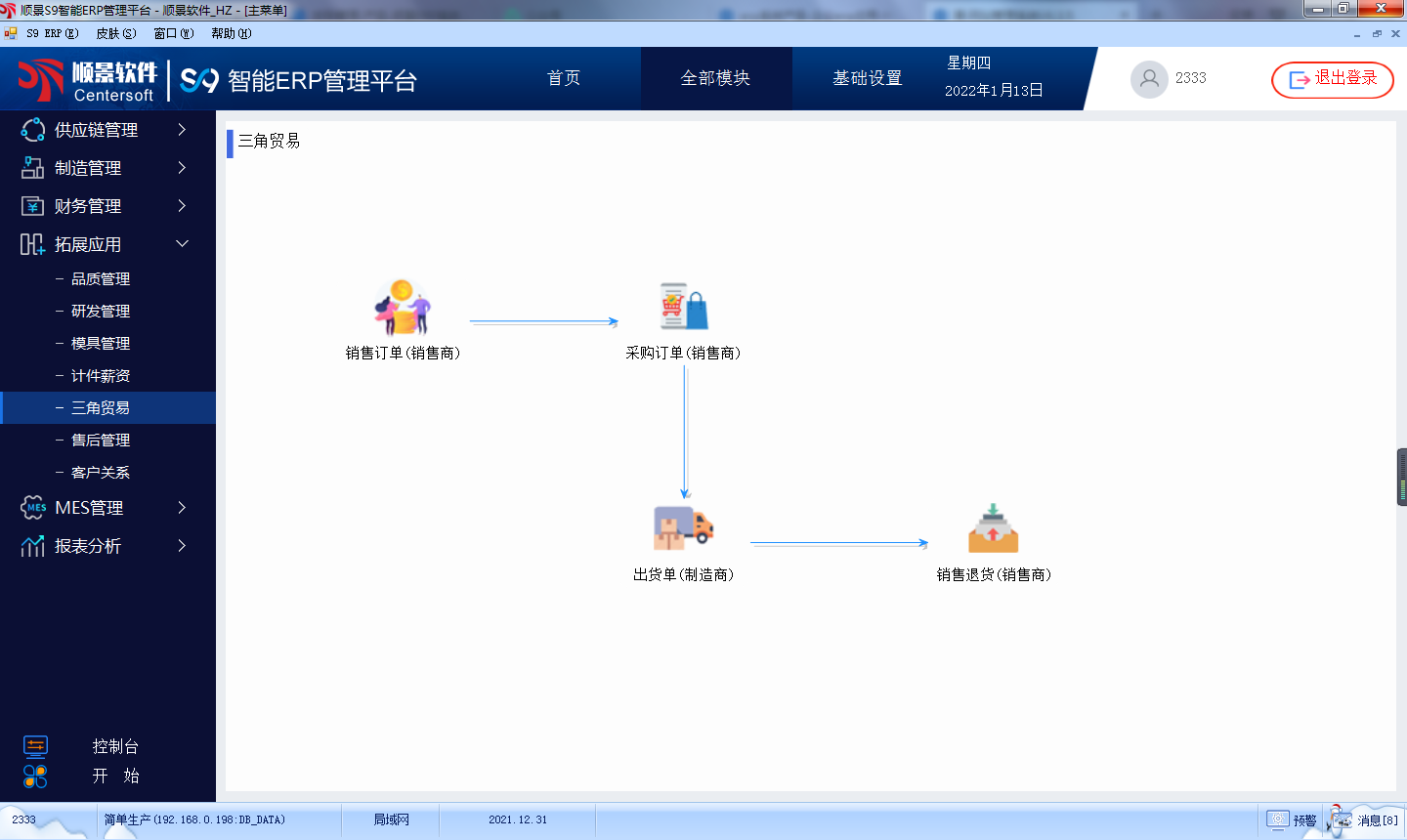Click the 退出登录 logout button
The width and height of the screenshot is (1407, 840).
point(1333,79)
